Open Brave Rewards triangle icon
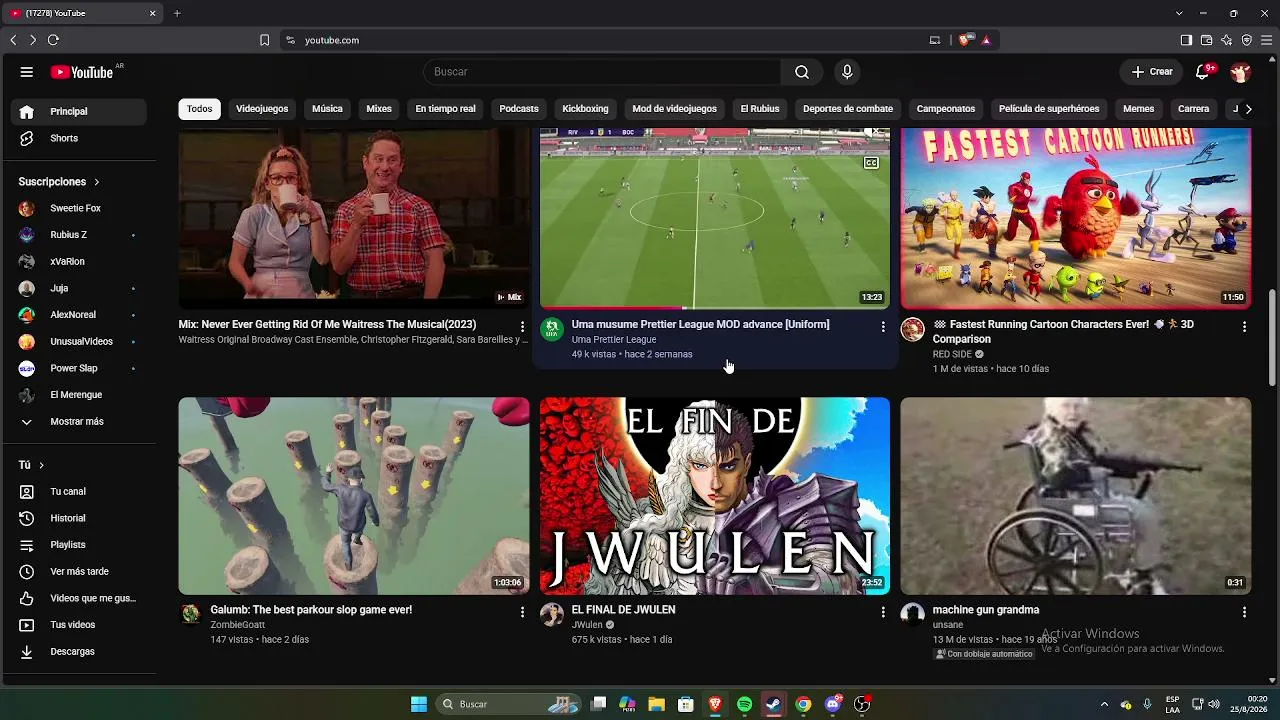This screenshot has width=1280, height=720. [986, 40]
